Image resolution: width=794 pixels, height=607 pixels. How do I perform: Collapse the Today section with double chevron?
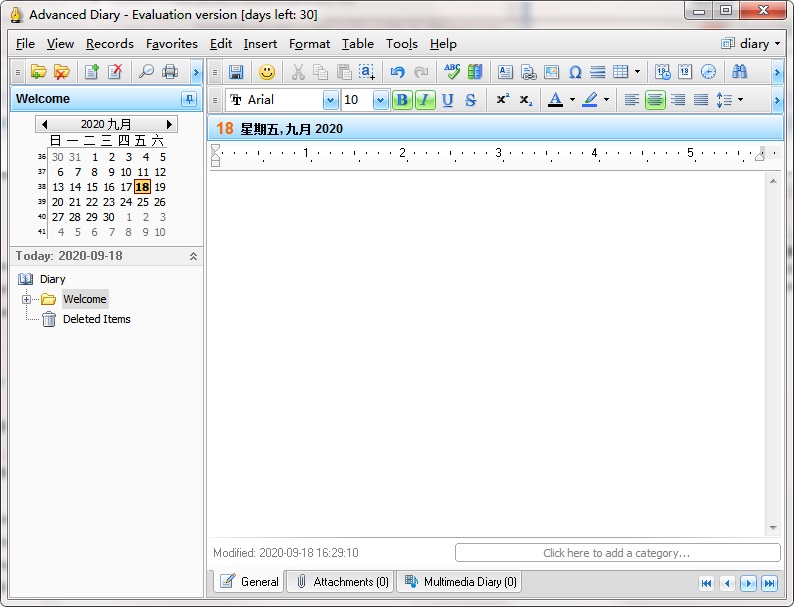coord(193,256)
